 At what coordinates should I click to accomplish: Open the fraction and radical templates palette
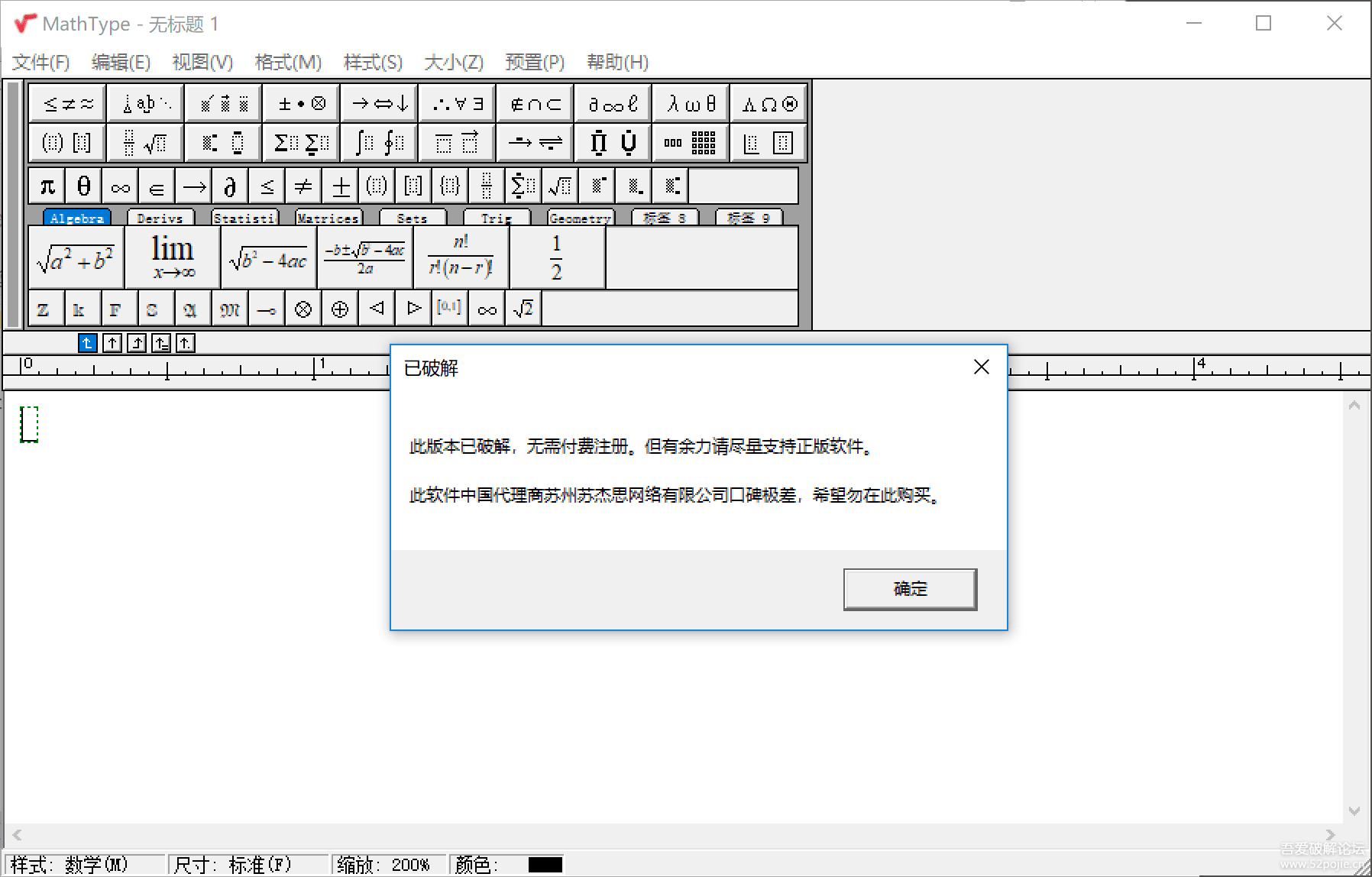[x=145, y=143]
